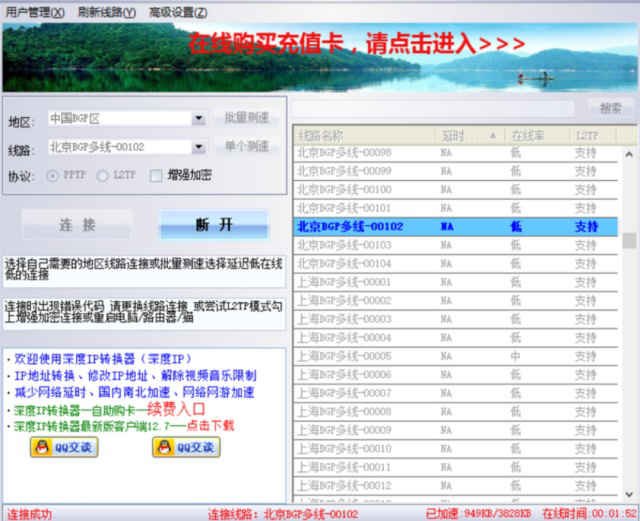Screen dimensions: 640x521
Task: Click the 断开 button
Action: [x=214, y=225]
